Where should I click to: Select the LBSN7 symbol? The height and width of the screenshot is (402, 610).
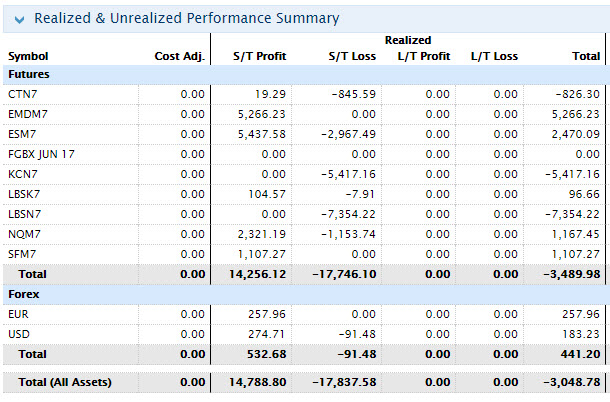tap(25, 214)
